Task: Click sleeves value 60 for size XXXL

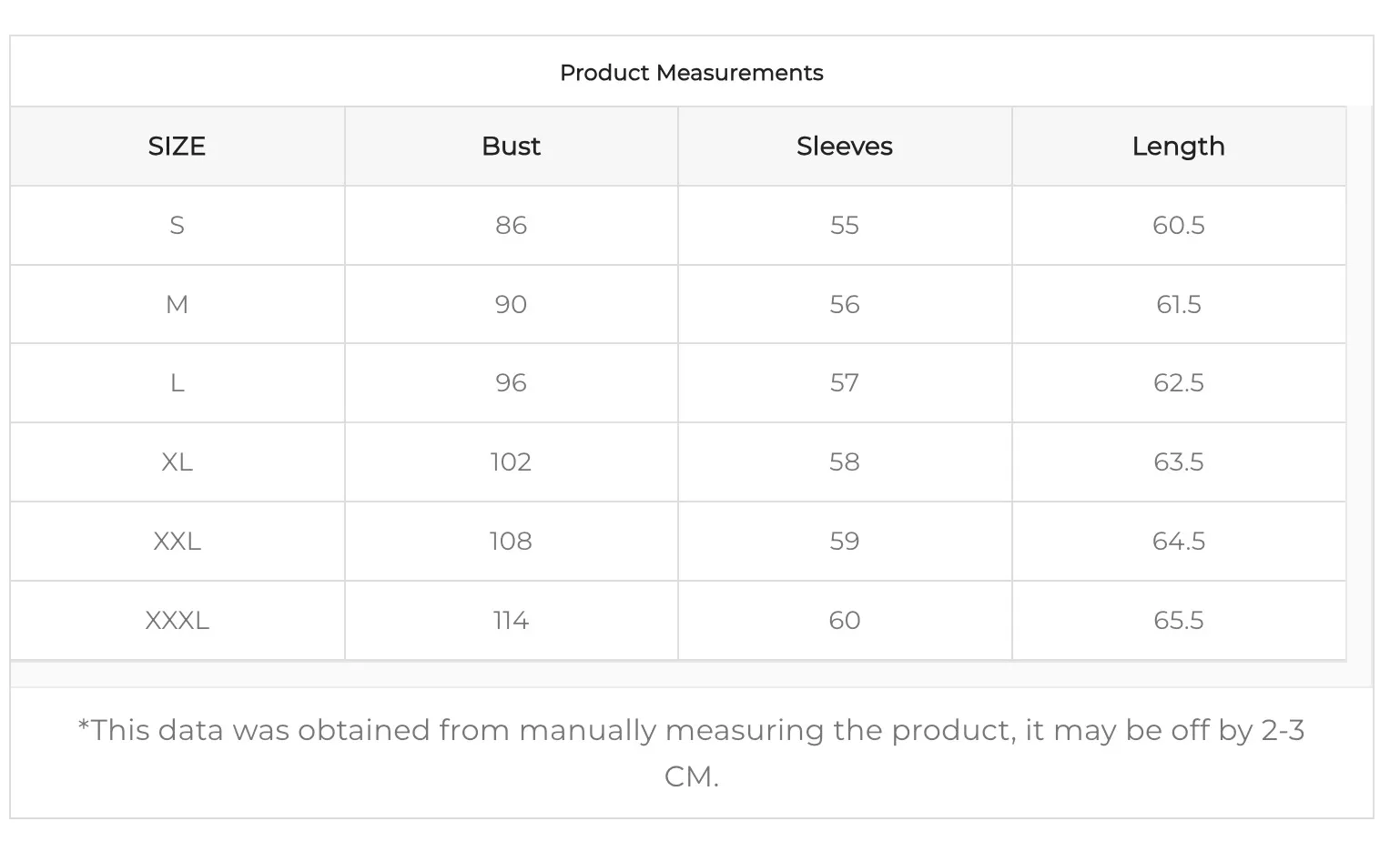Action: point(844,621)
